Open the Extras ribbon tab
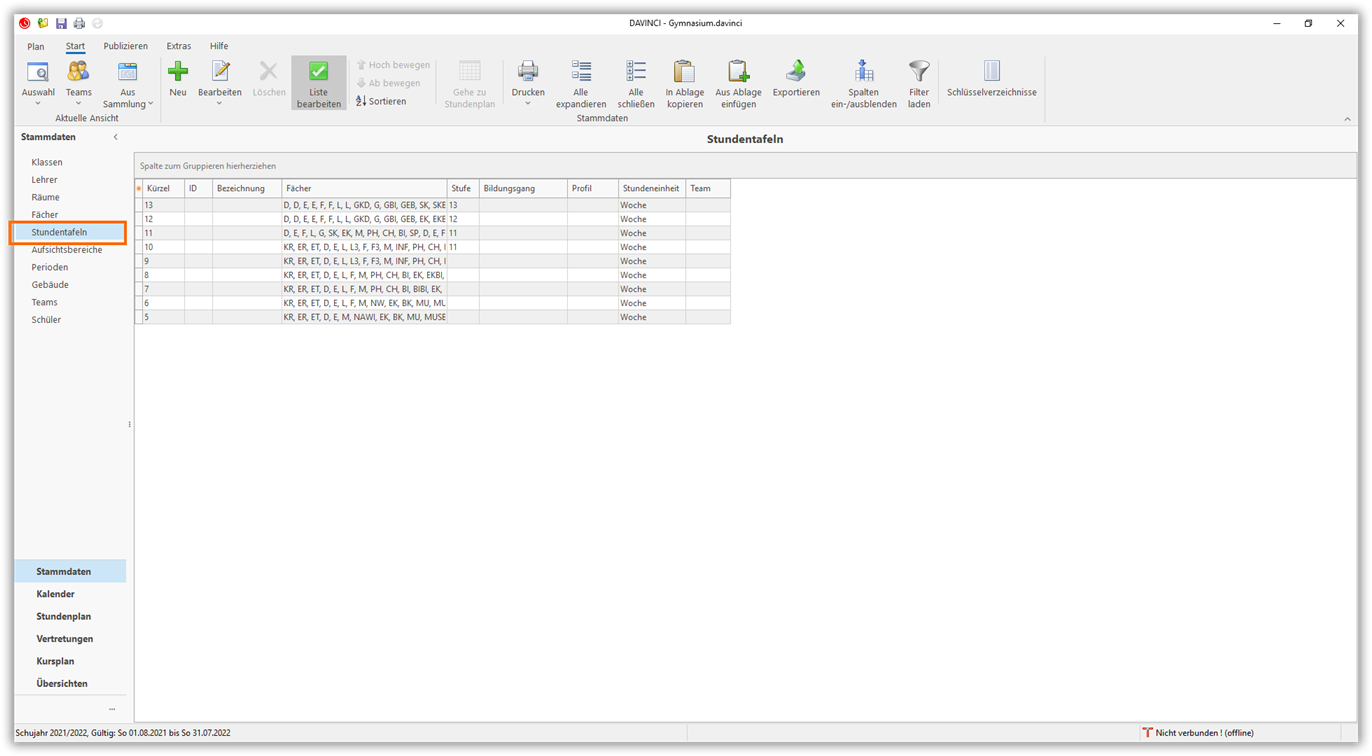Image resolution: width=1372 pixels, height=756 pixels. pos(179,46)
